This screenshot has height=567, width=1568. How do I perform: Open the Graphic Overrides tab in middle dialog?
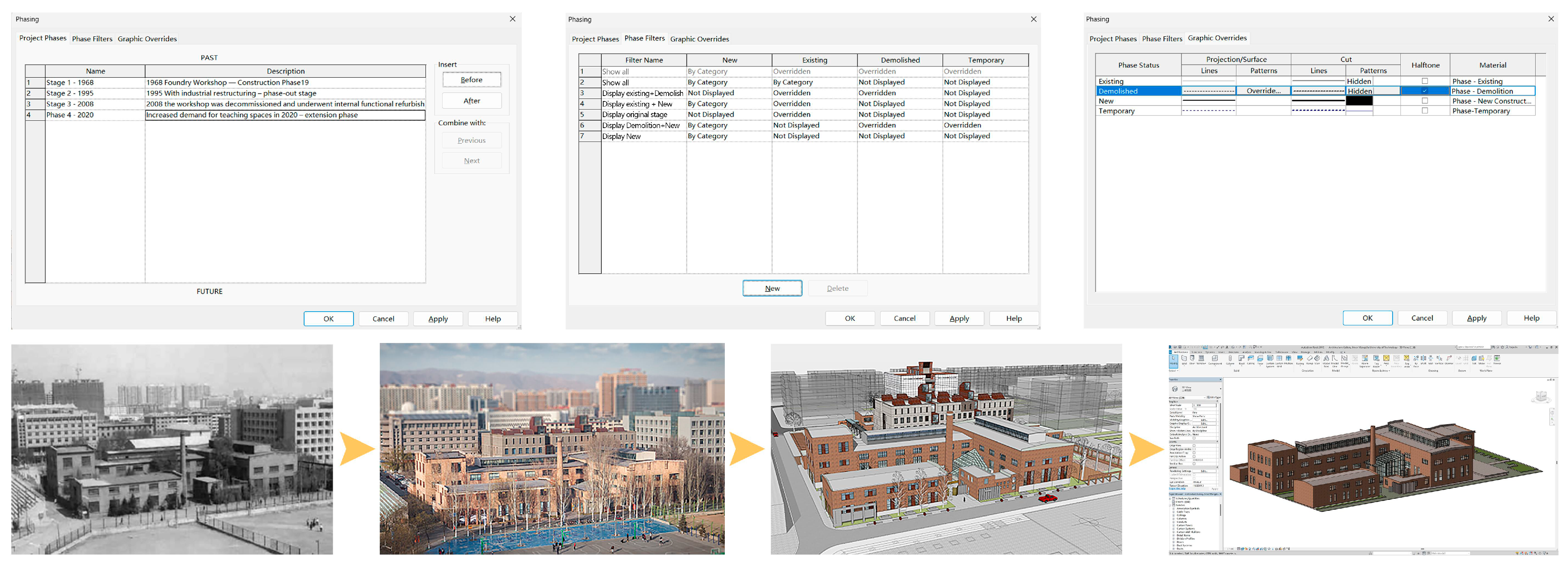699,39
